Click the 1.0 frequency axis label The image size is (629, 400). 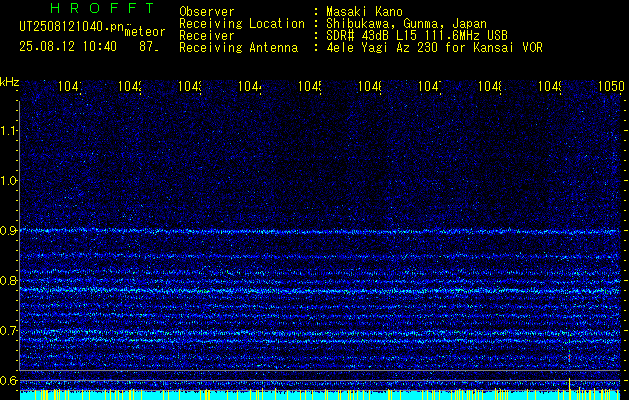(x=8, y=181)
